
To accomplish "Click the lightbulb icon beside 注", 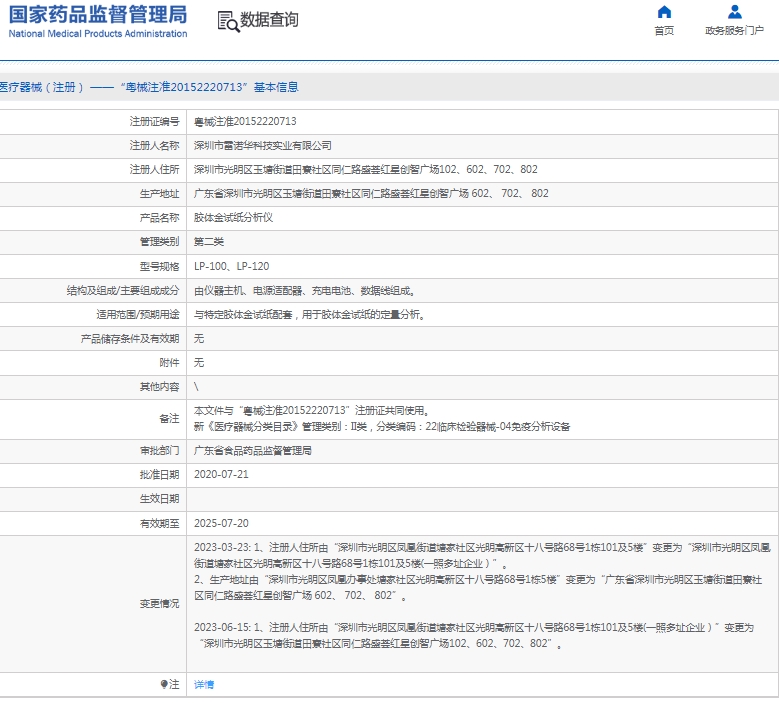I will click(164, 685).
